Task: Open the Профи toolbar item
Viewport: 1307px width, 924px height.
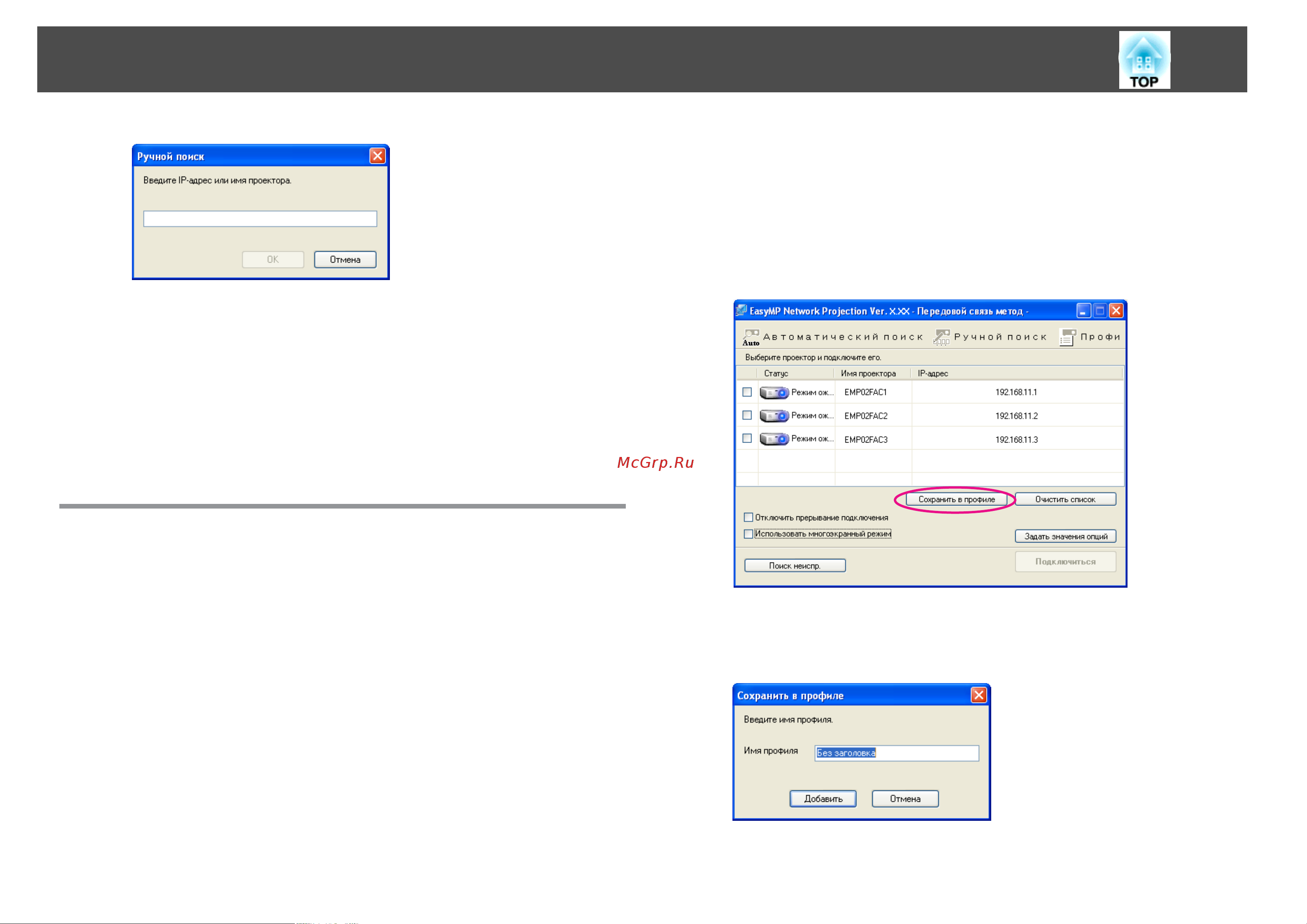Action: [x=1089, y=337]
